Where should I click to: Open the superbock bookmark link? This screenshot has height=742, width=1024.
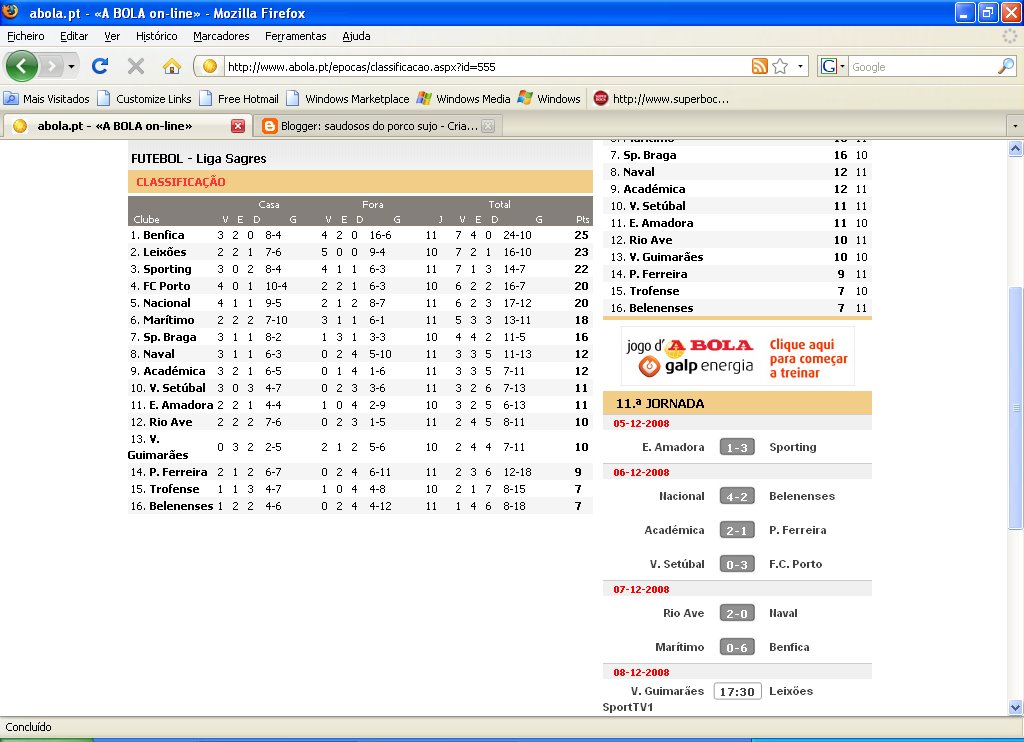(661, 99)
